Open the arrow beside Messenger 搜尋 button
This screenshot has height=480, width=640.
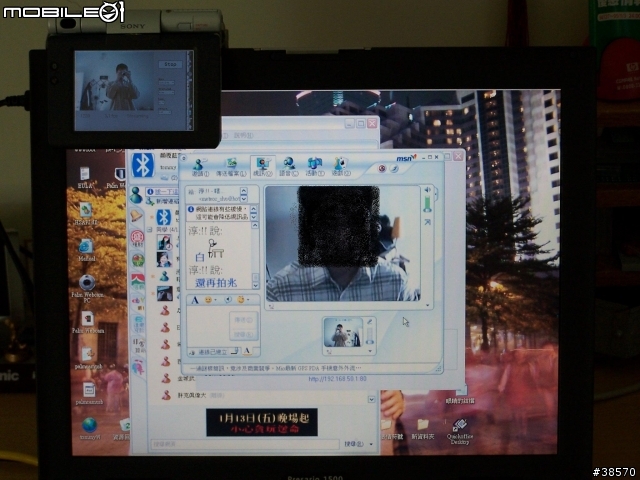[371, 444]
